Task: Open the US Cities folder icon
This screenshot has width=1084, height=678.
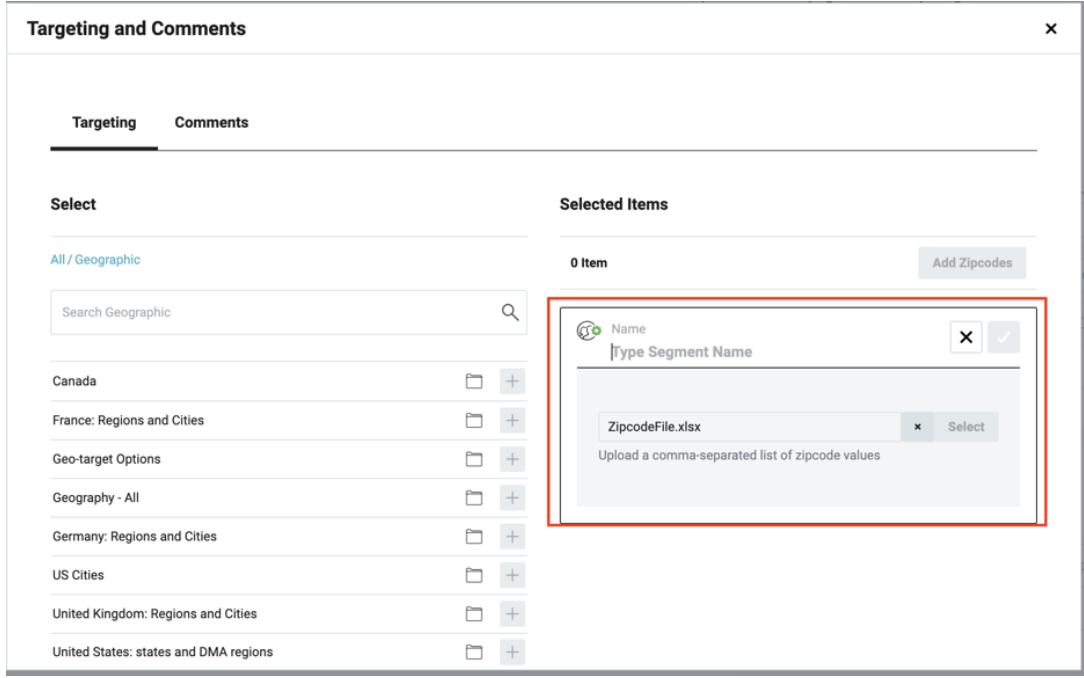Action: click(474, 575)
